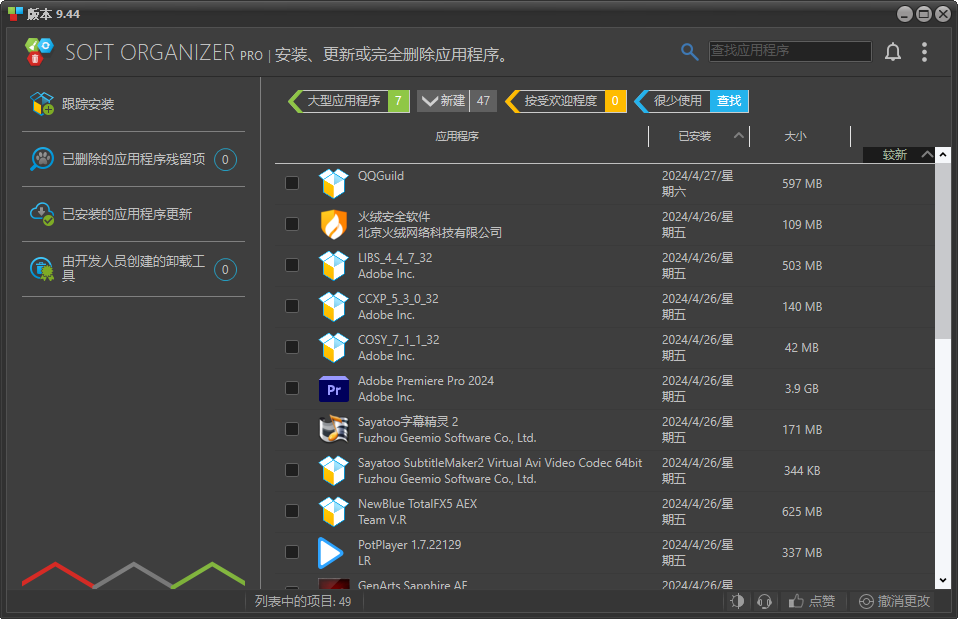Click the PotPlayer app icon
Screen dimensions: 958x619
tap(331, 553)
